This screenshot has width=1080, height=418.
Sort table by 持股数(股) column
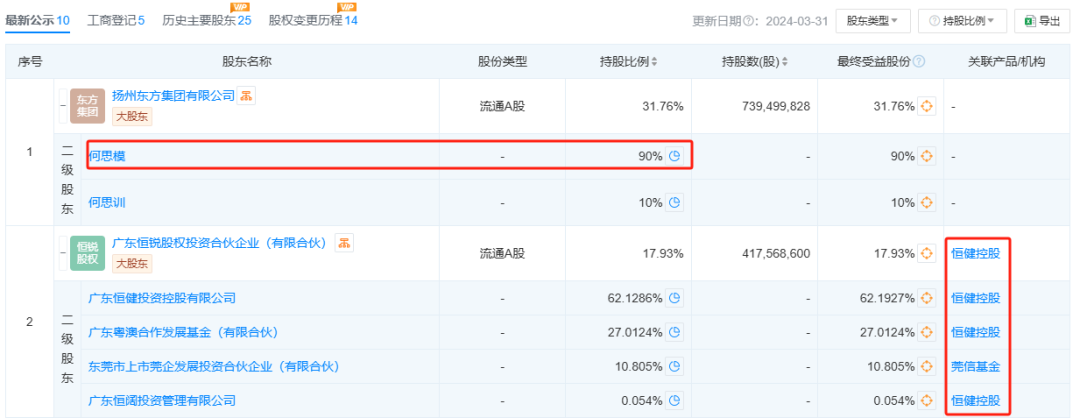pyautogui.click(x=755, y=62)
